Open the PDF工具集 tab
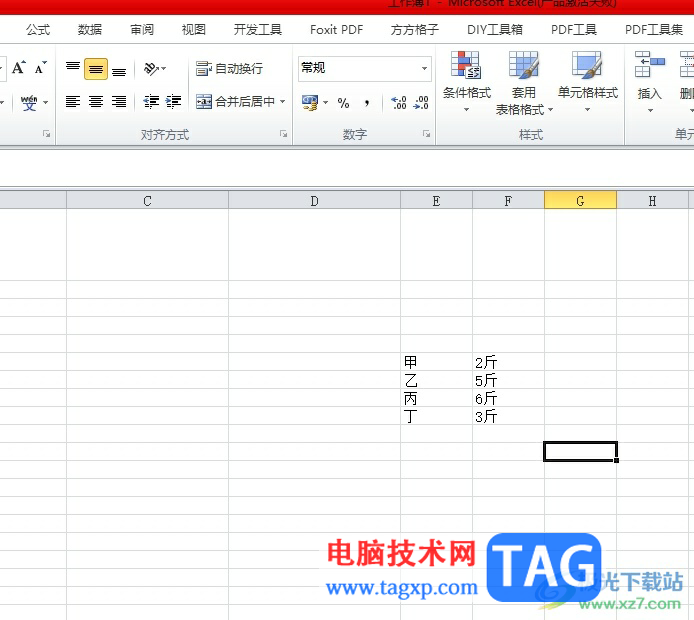The height and width of the screenshot is (620, 694). coord(654,30)
